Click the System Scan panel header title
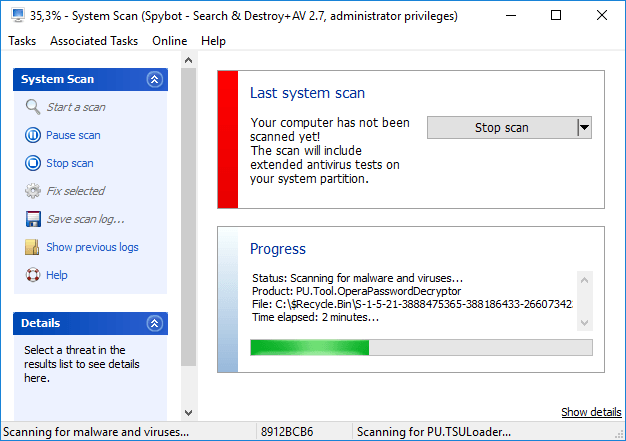This screenshot has height=441, width=626. (57, 79)
